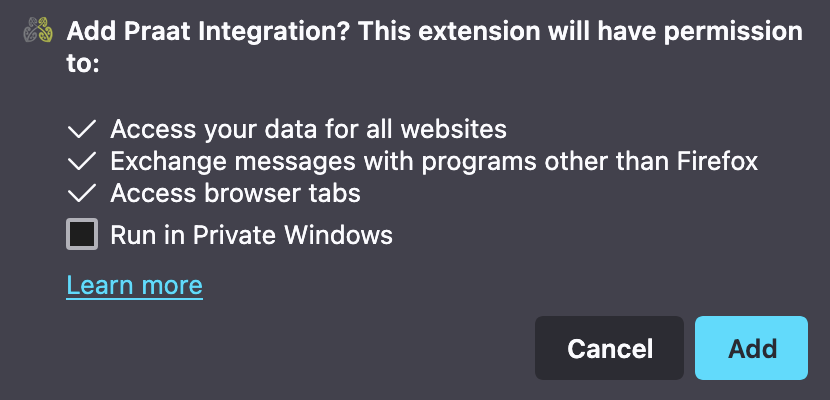This screenshot has width=830, height=400.
Task: Click the Add Praat Integration heading text
Action: click(434, 48)
